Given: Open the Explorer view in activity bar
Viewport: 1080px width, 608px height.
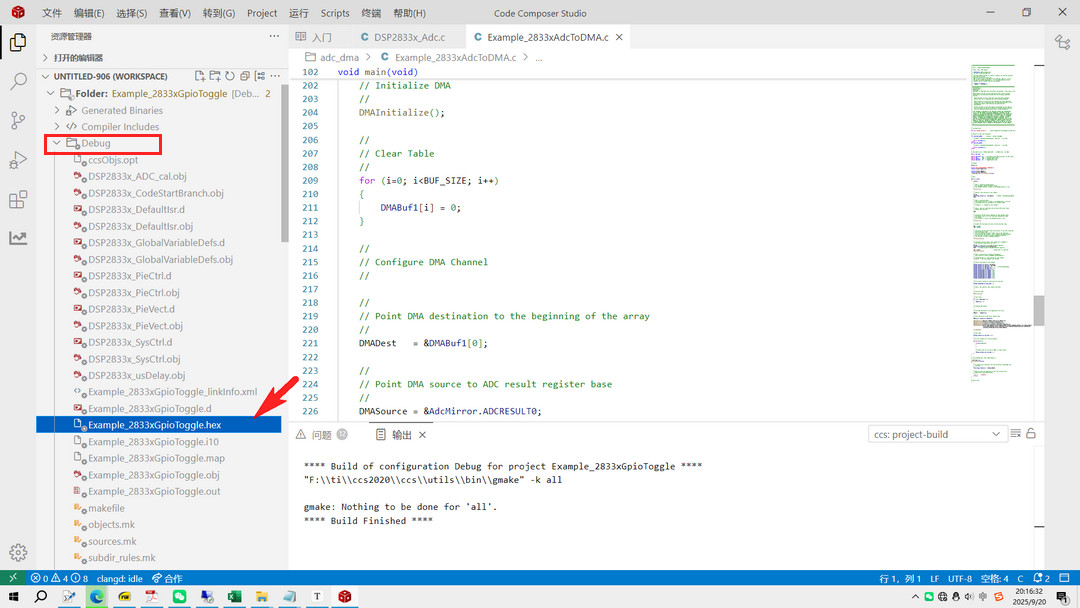Looking at the screenshot, I should [x=18, y=43].
